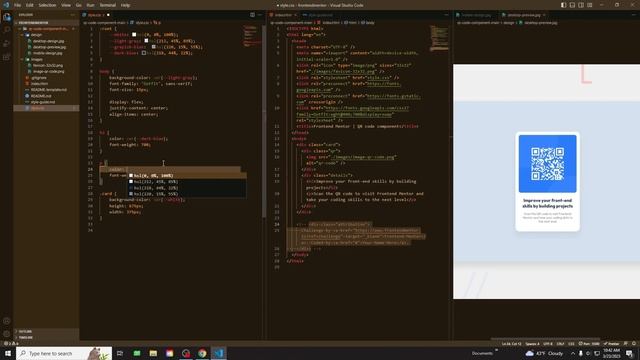640x360 pixels.
Task: Click notifications bell in status bar
Action: point(633,344)
